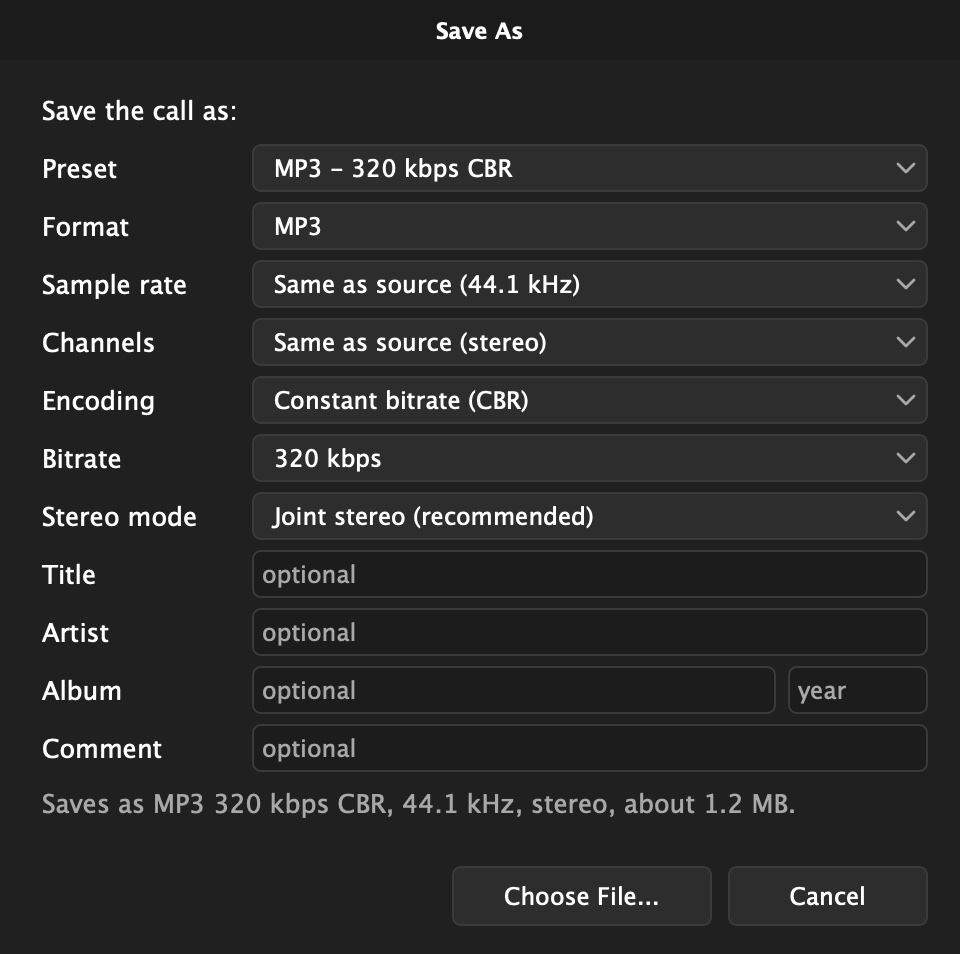
Task: Change the Encoding dropdown selection
Action: point(590,400)
